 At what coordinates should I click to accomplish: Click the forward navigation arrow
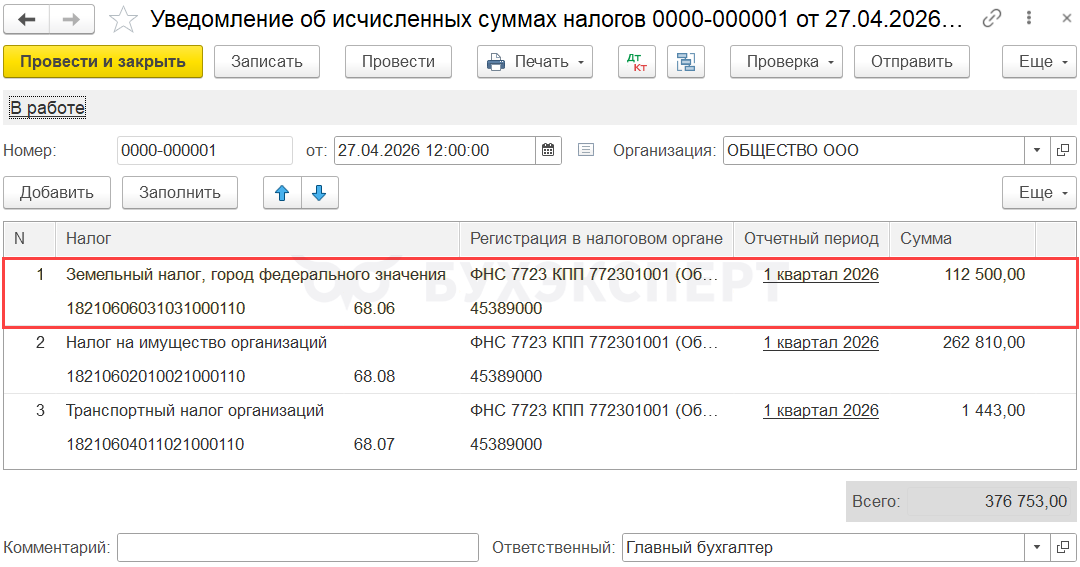click(71, 19)
